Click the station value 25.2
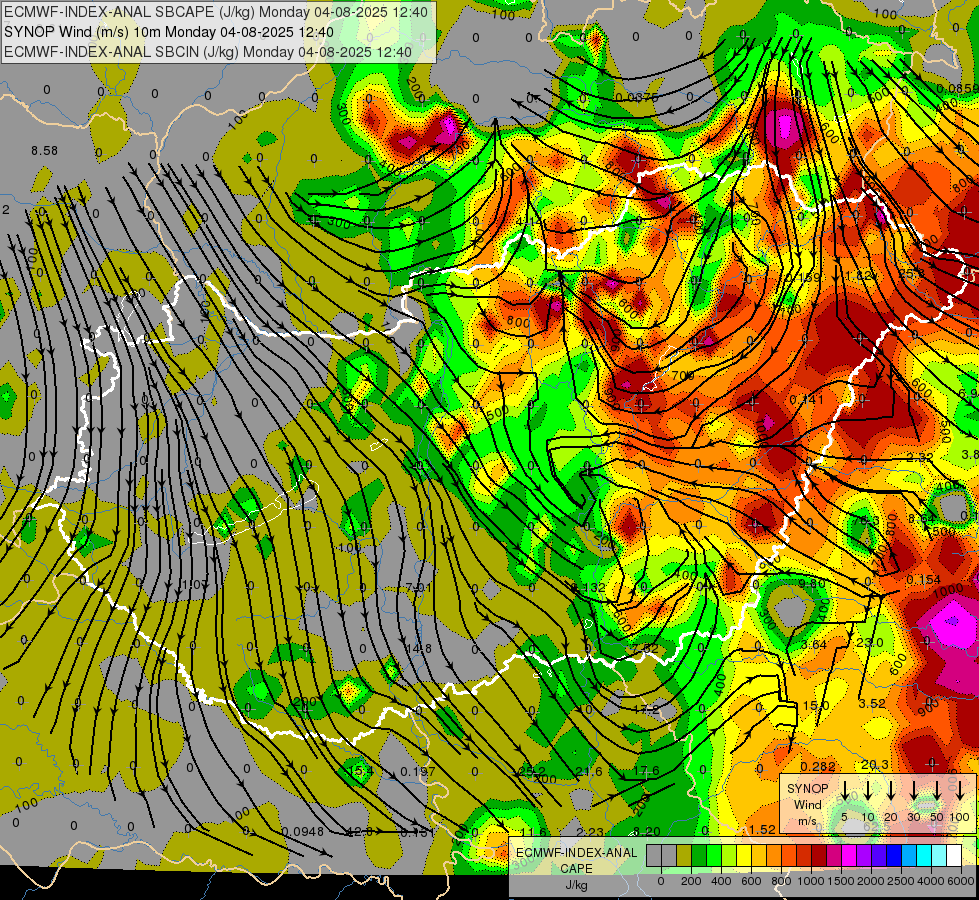 pyautogui.click(x=533, y=771)
